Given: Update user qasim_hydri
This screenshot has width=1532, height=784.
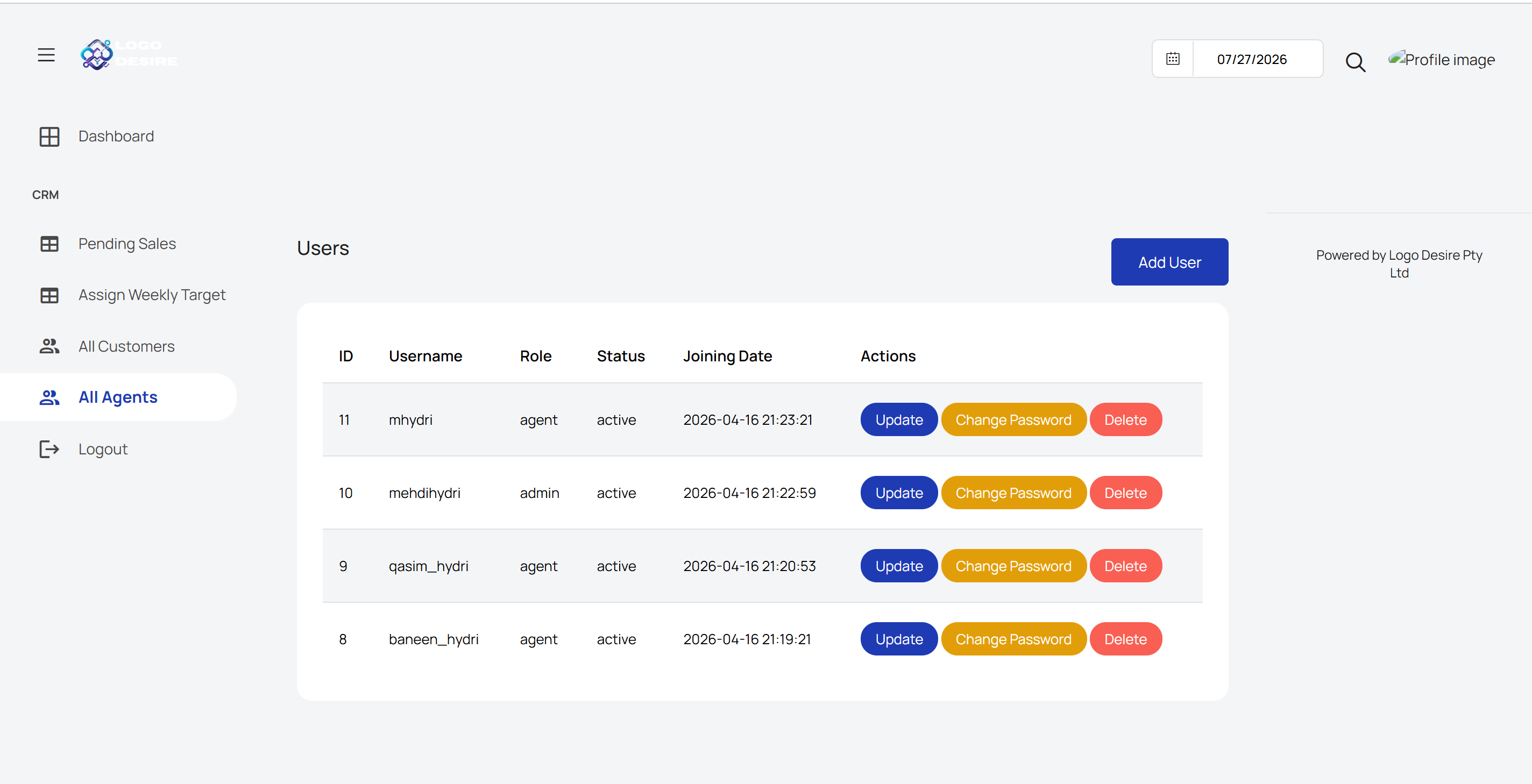Looking at the screenshot, I should (x=899, y=566).
